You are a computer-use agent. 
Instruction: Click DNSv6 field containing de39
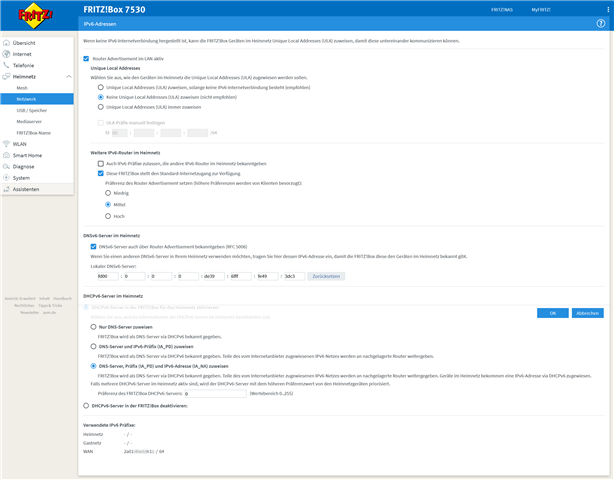click(x=214, y=276)
